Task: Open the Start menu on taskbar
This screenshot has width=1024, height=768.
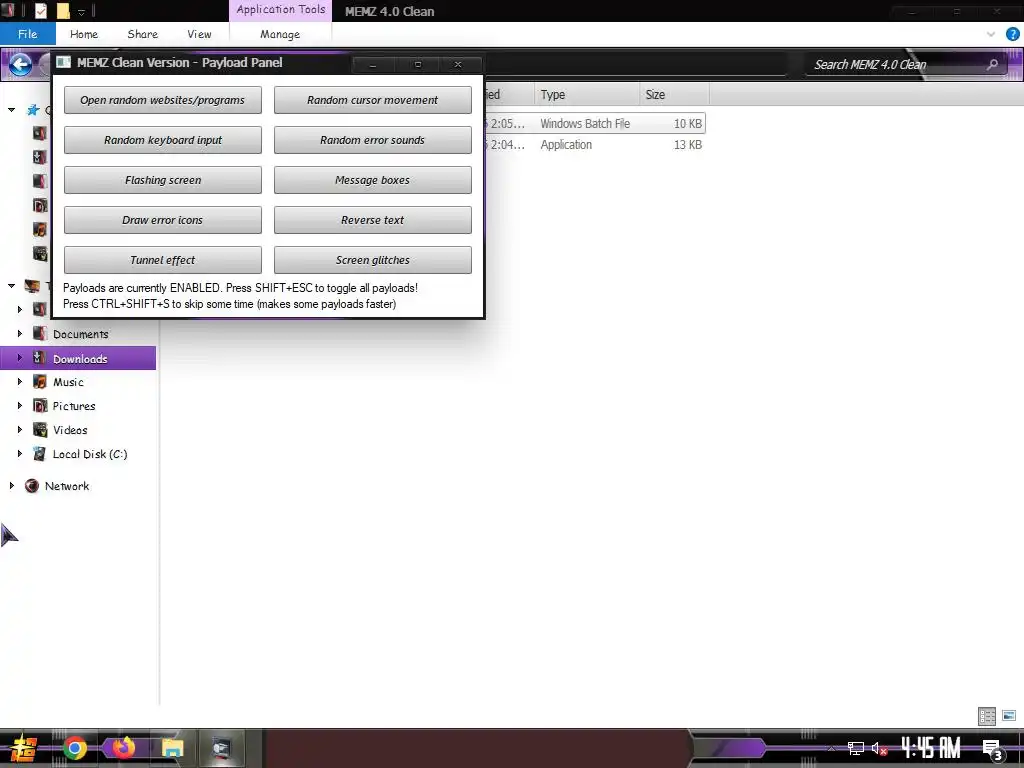Action: click(x=24, y=748)
